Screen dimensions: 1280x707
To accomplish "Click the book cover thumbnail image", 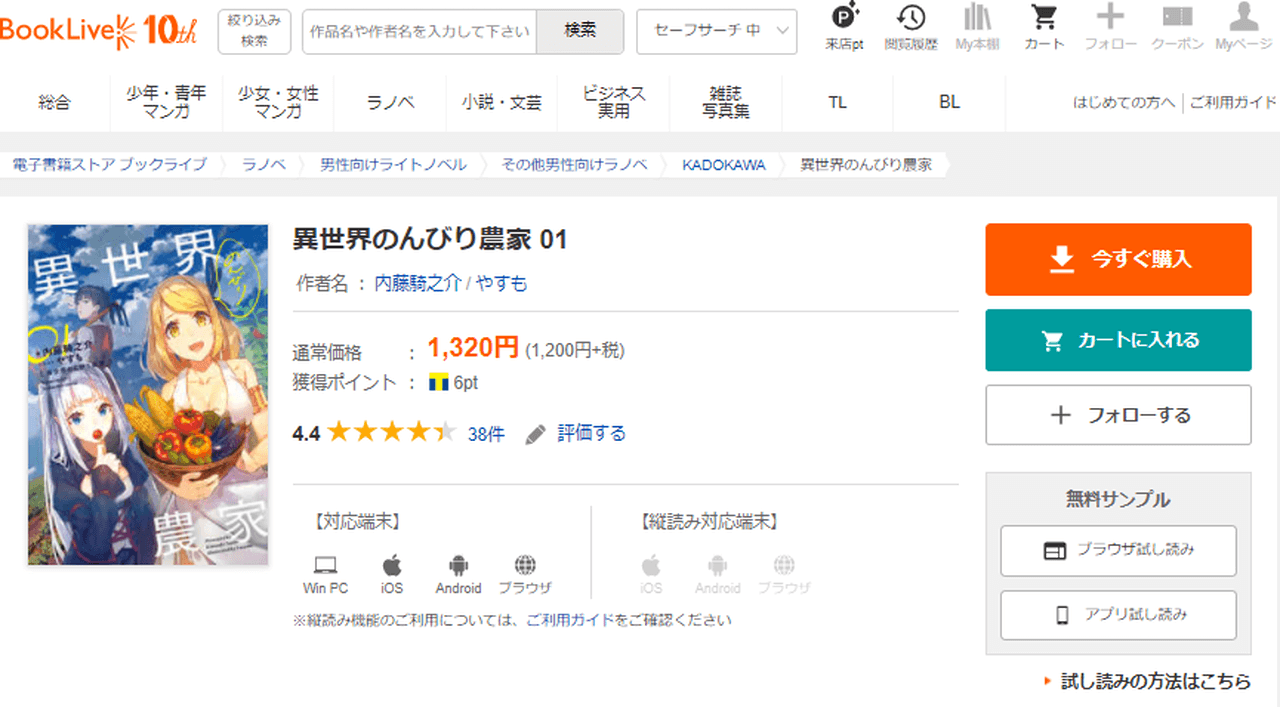I will click(148, 394).
